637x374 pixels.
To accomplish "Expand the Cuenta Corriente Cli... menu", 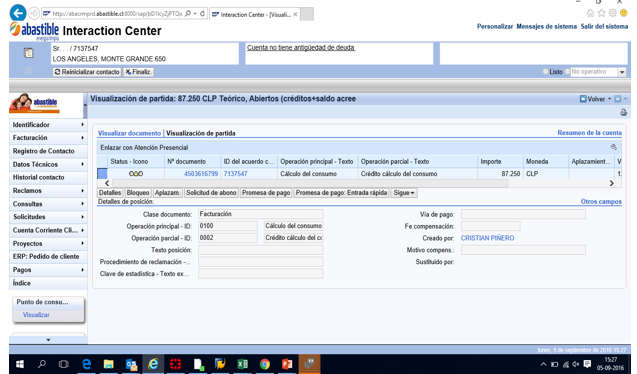I will click(x=48, y=230).
